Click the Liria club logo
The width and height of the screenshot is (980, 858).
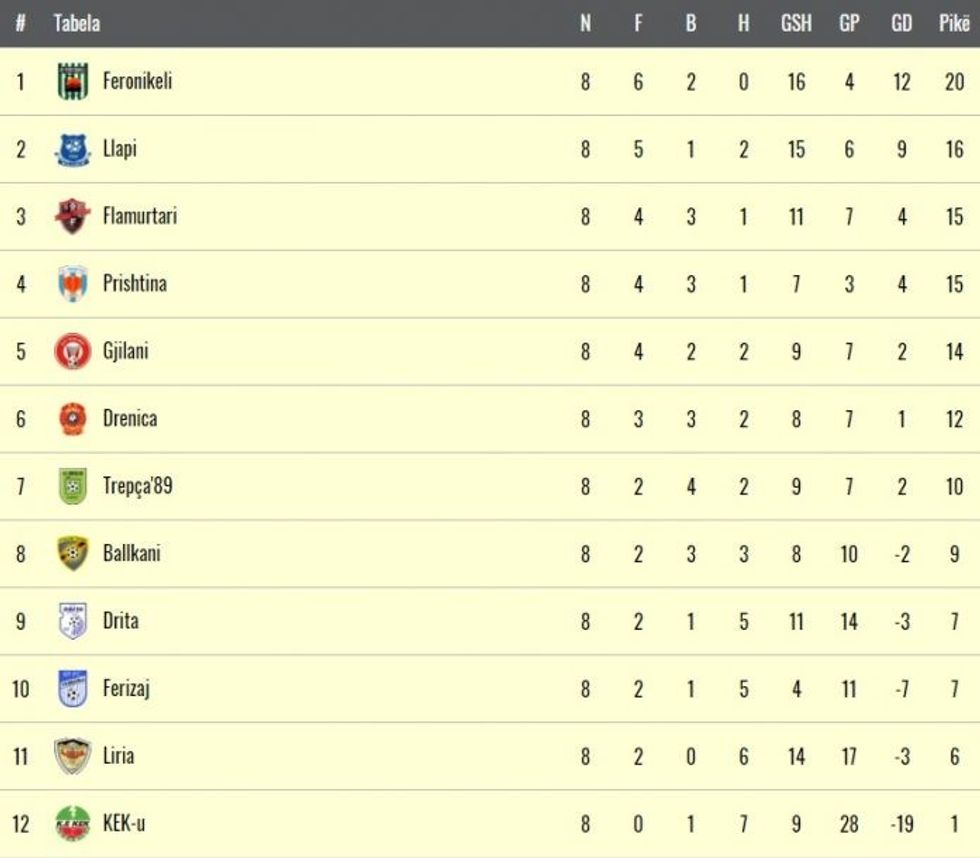tap(72, 756)
